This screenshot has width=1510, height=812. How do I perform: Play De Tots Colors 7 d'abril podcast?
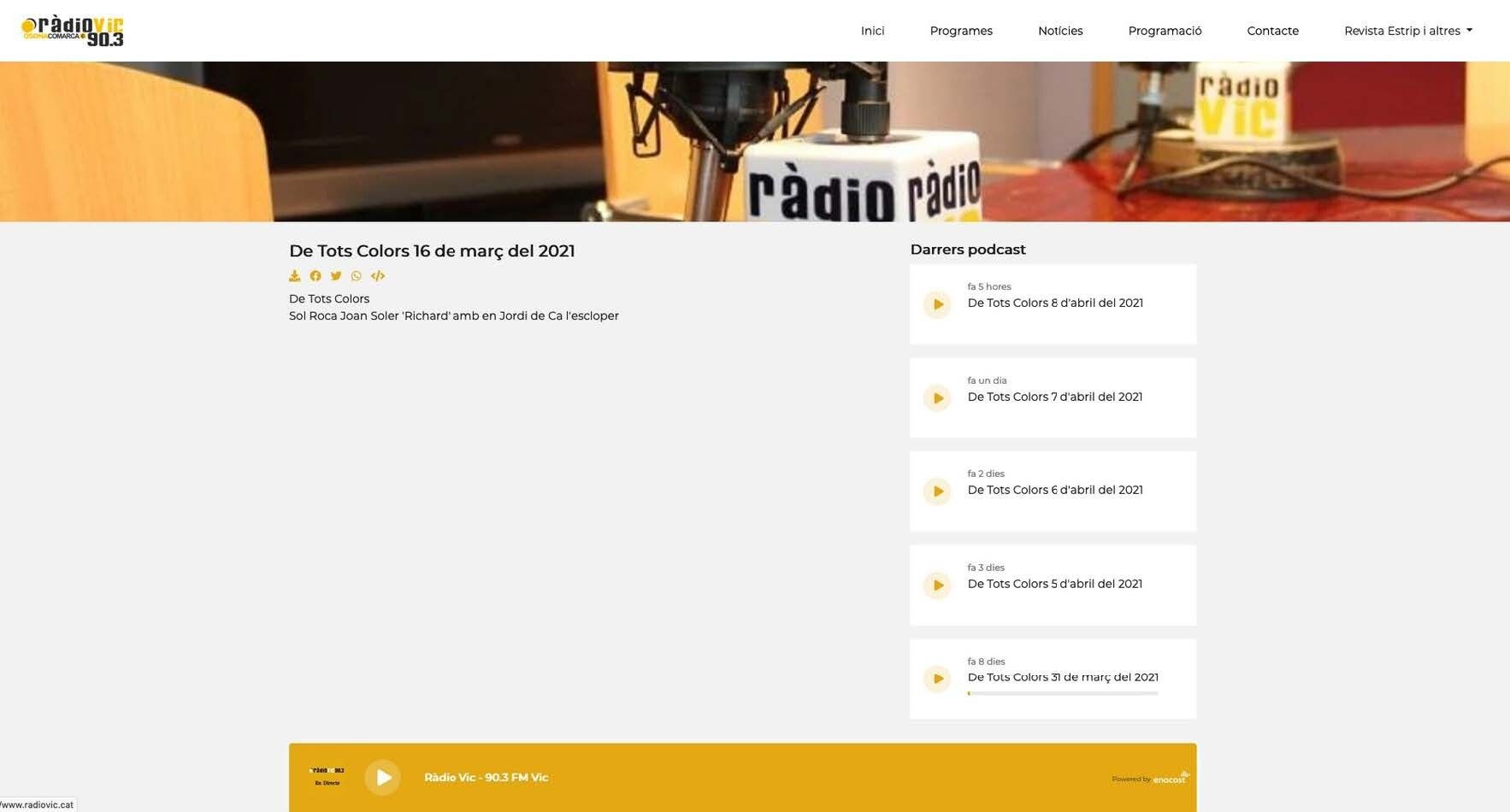pos(937,398)
